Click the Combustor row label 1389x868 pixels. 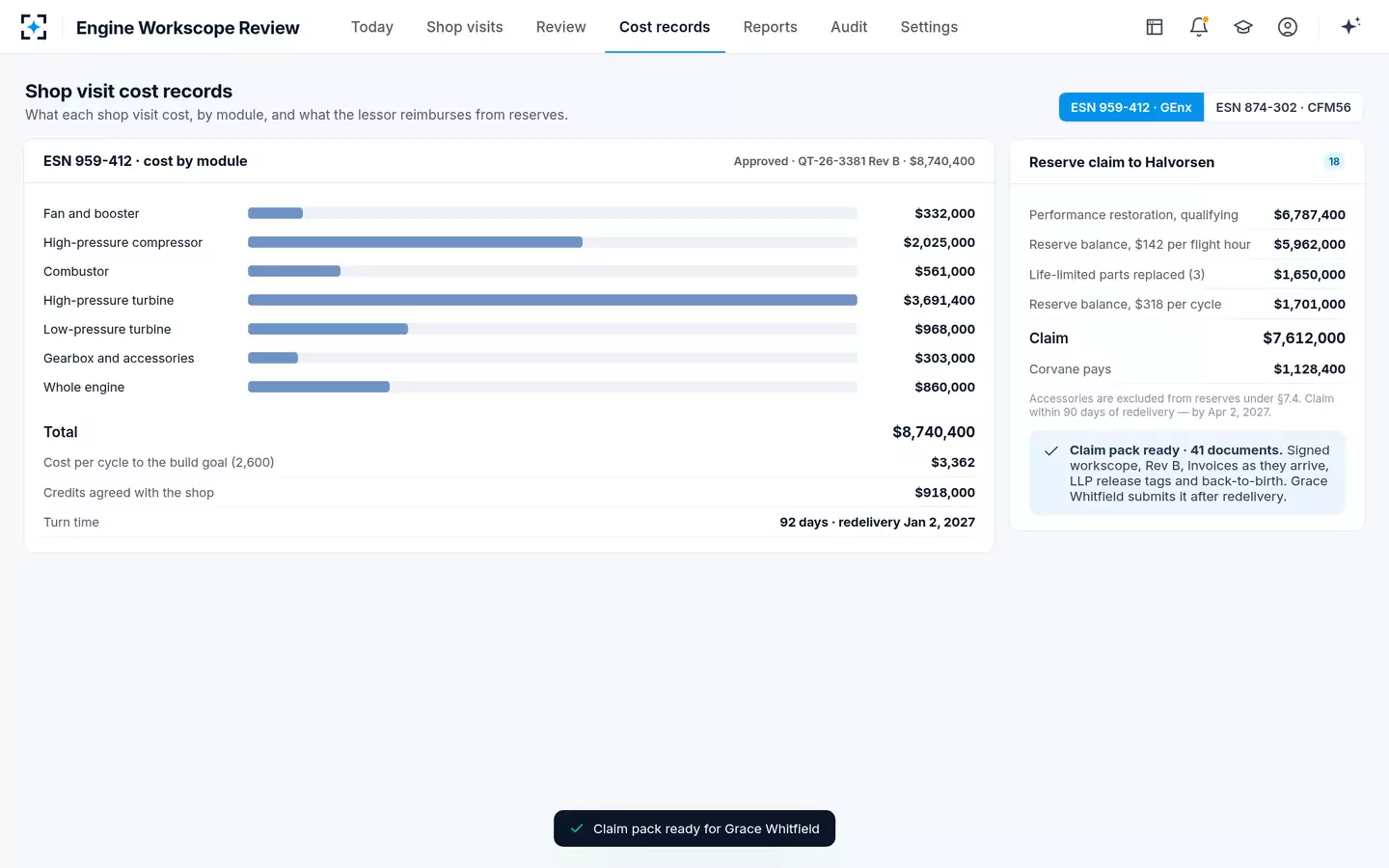[x=76, y=271]
